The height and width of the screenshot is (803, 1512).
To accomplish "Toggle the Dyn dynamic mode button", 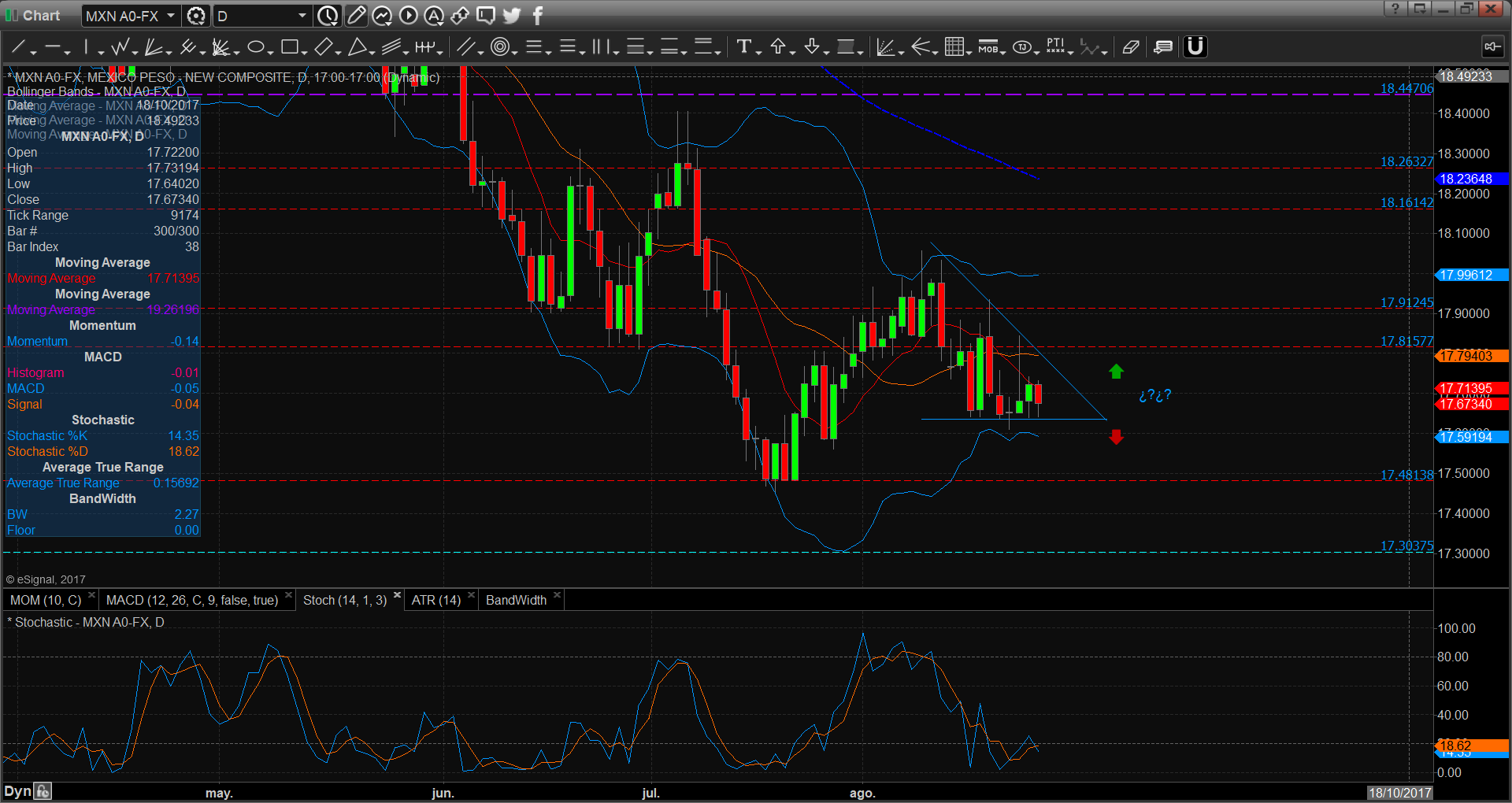I will (x=18, y=791).
